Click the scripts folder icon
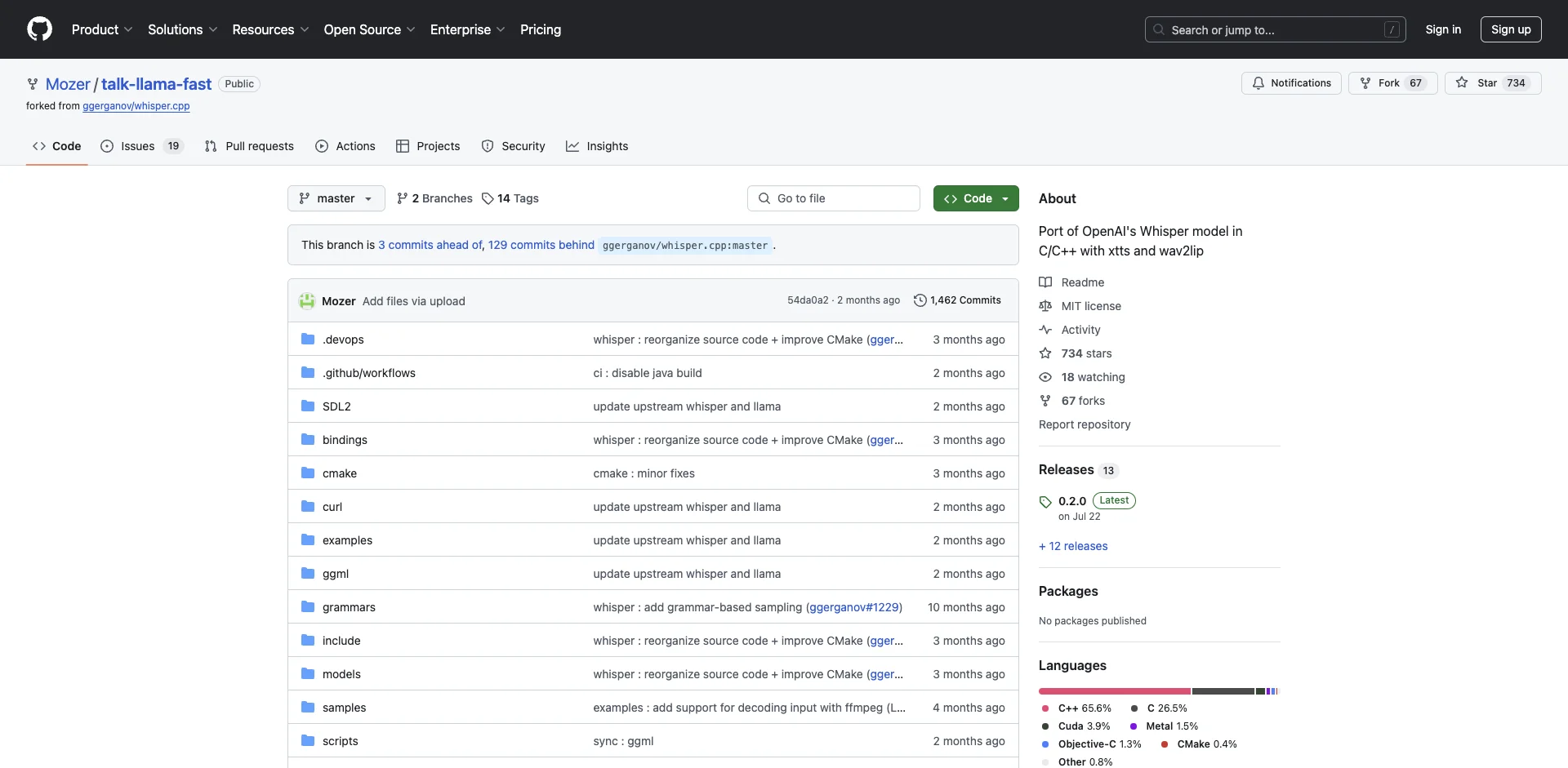This screenshot has height=768, width=1568. click(308, 741)
